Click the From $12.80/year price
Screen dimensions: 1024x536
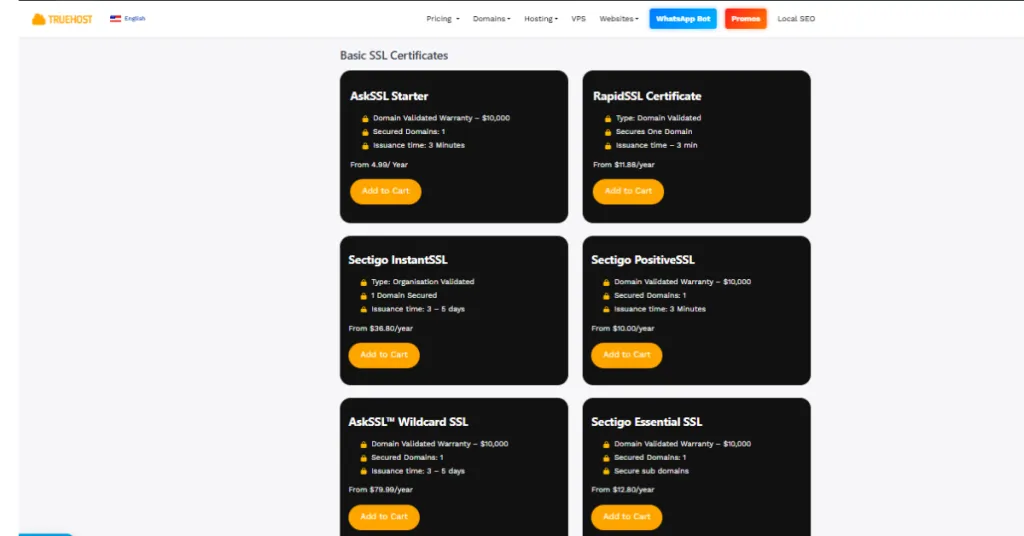coord(622,490)
